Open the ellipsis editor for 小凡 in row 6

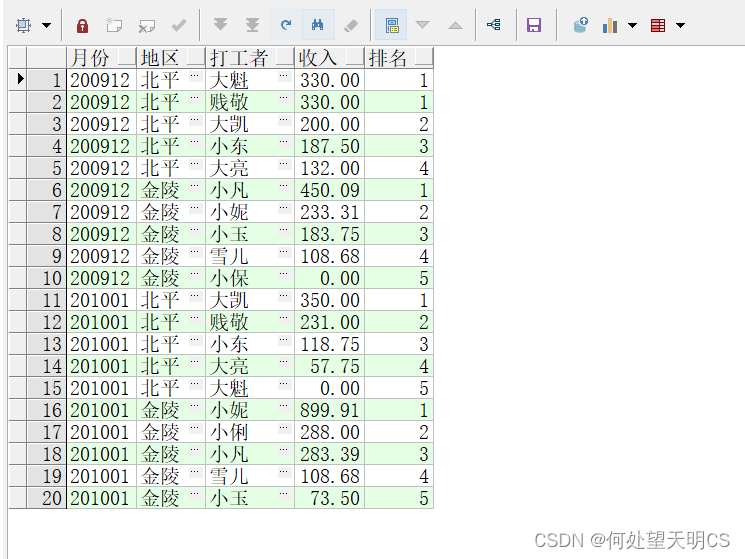[x=284, y=186]
